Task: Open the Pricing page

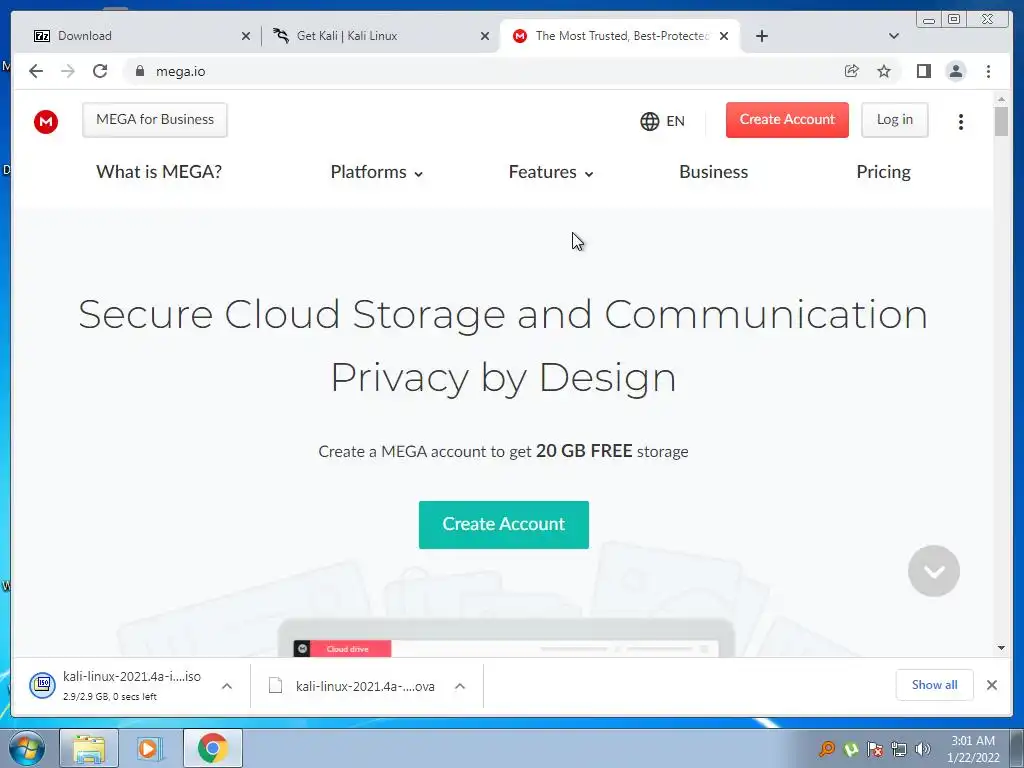Action: [x=883, y=172]
